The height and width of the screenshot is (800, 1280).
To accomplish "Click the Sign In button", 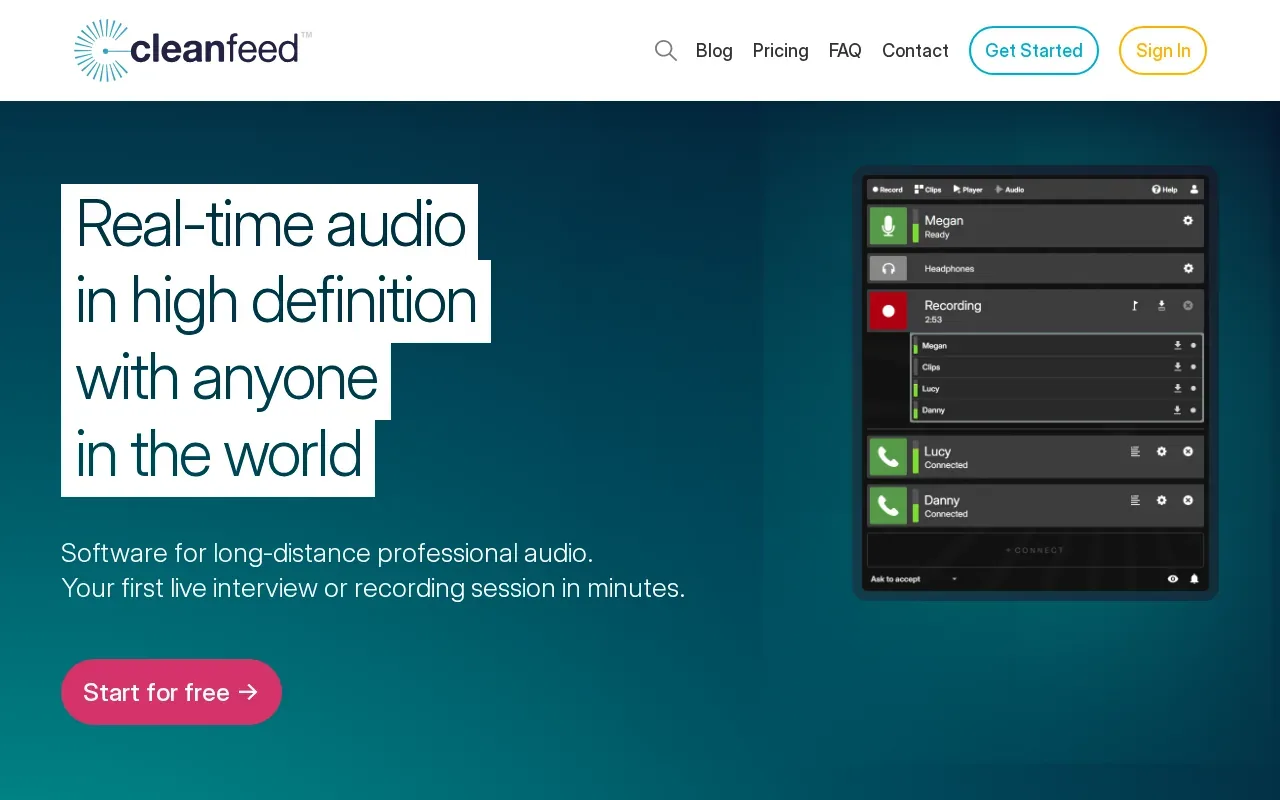I will click(1163, 50).
